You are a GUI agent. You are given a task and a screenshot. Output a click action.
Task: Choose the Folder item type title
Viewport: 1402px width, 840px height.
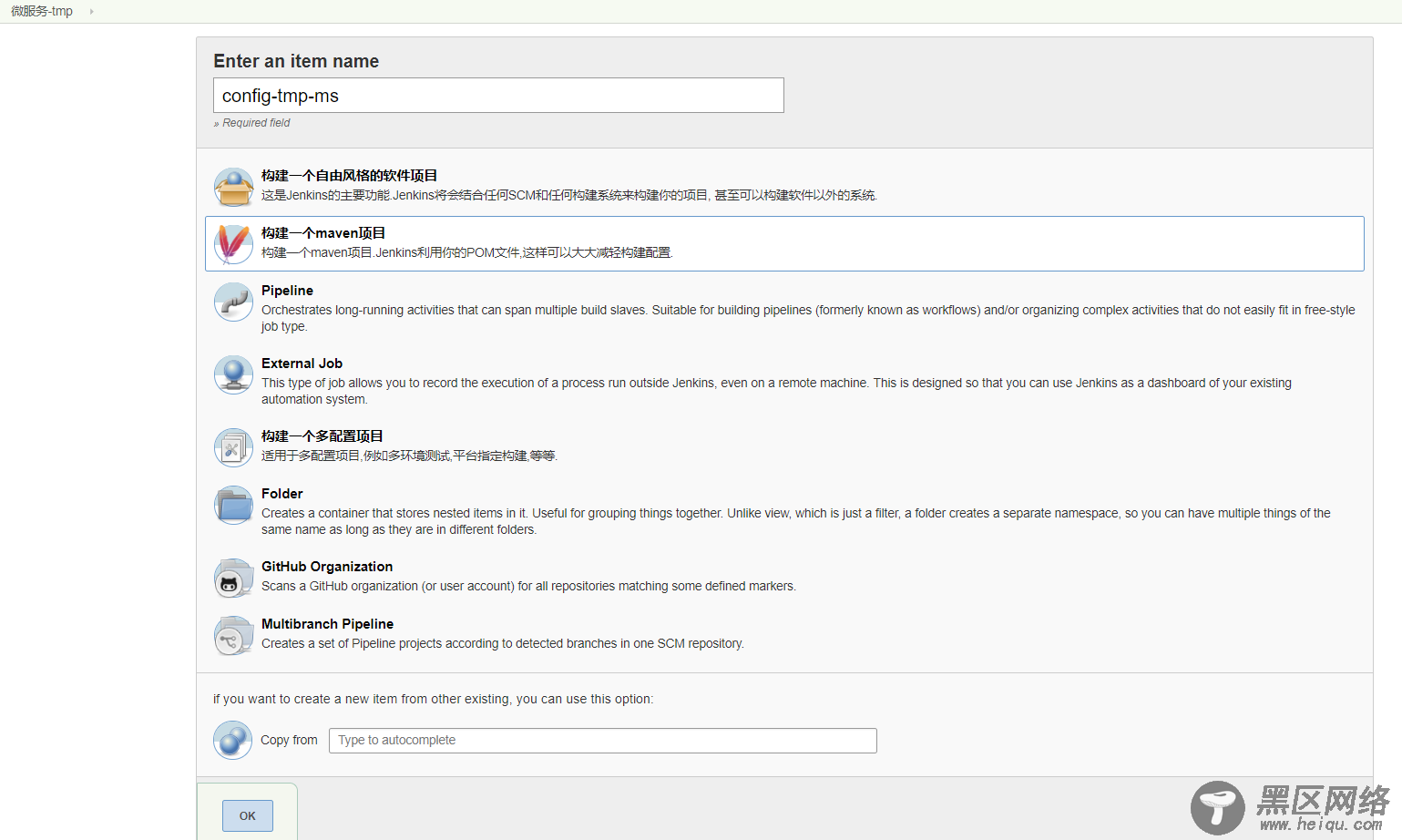click(281, 494)
